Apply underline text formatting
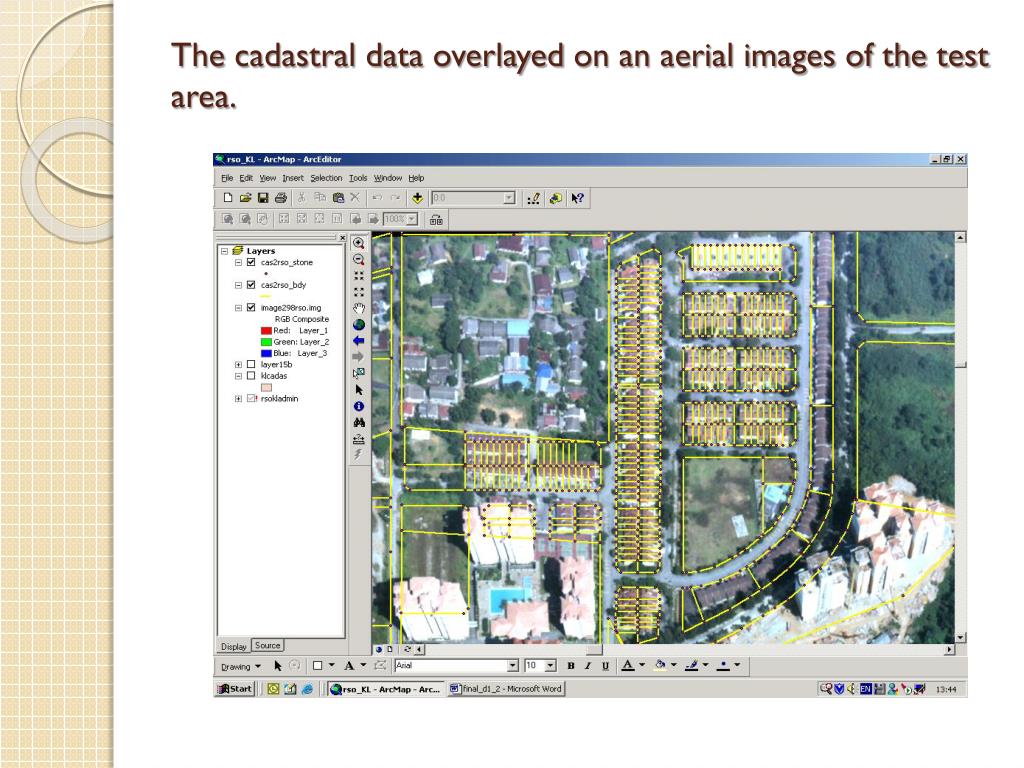The image size is (1024, 768). [605, 666]
